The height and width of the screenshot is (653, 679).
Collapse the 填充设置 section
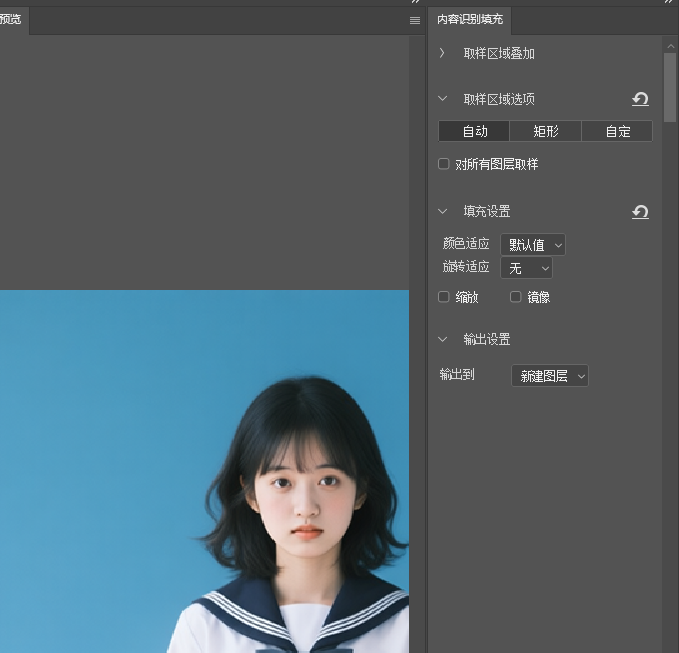pyautogui.click(x=443, y=211)
